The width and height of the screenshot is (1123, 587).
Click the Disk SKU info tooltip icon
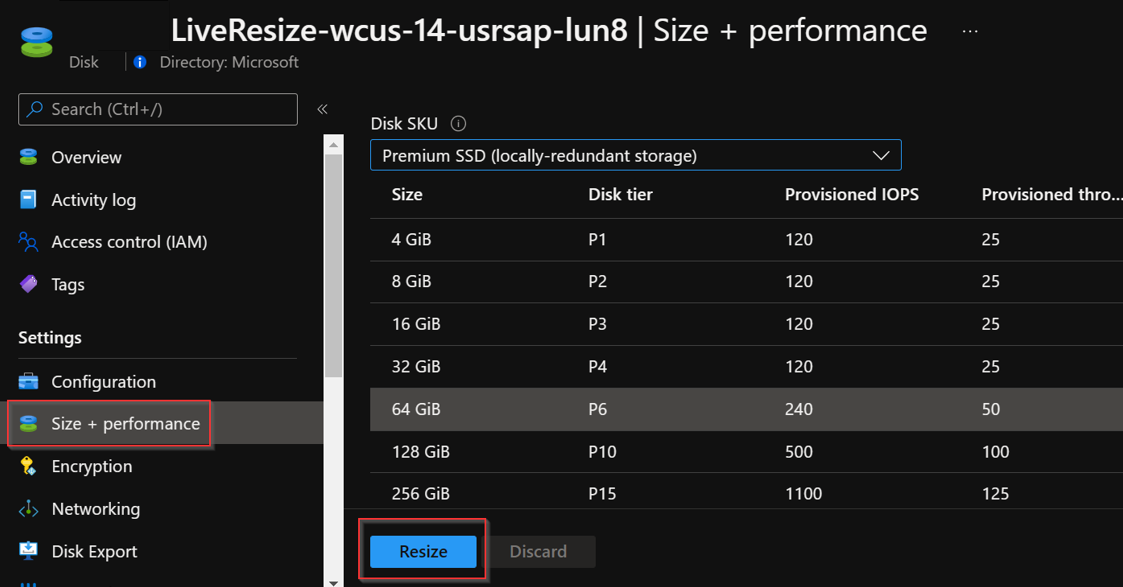coord(457,123)
